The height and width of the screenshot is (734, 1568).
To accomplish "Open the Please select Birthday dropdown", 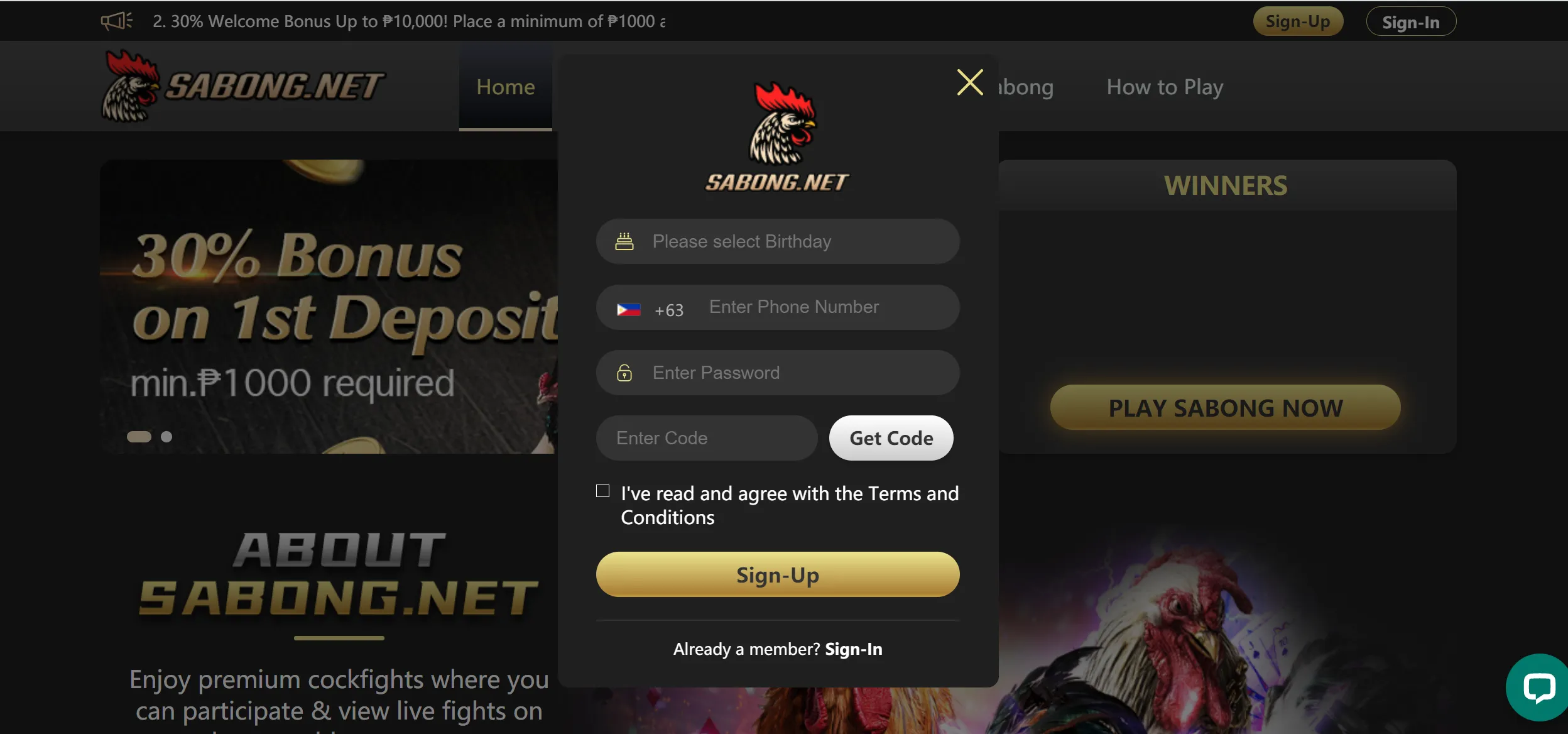I will [778, 241].
